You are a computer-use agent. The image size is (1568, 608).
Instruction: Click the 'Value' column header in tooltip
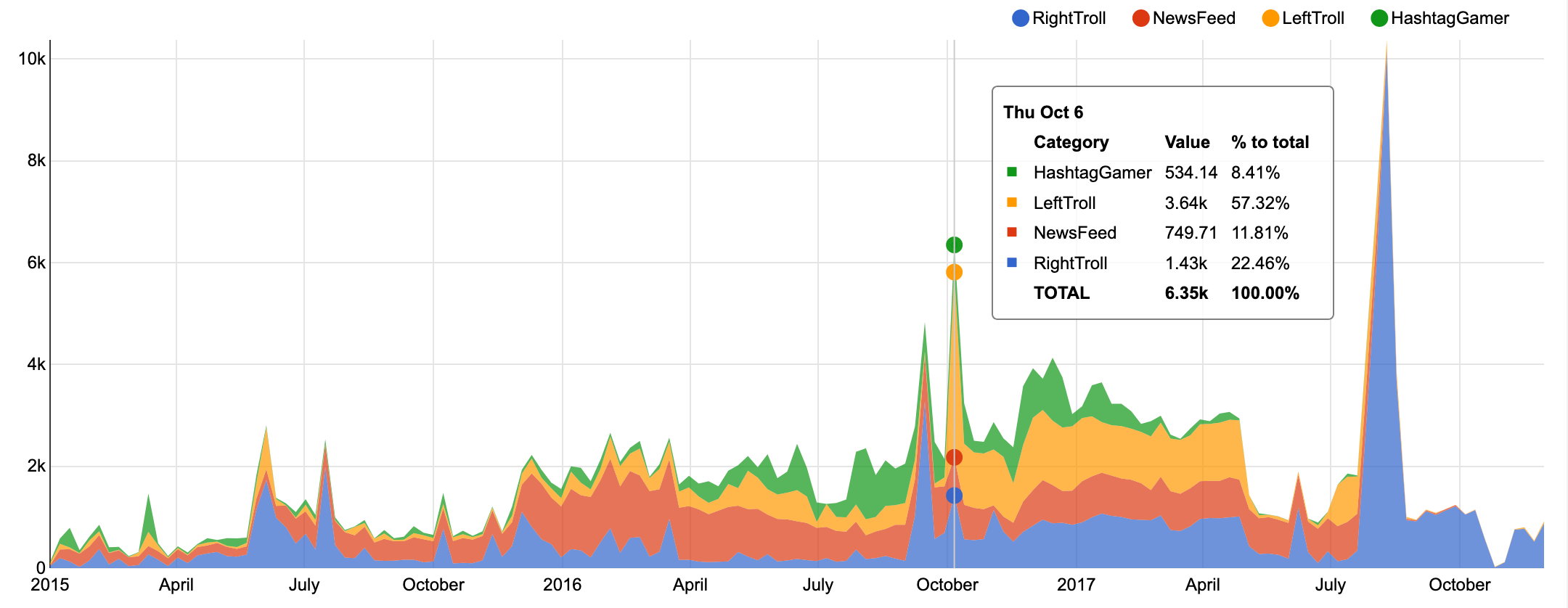tap(1188, 142)
